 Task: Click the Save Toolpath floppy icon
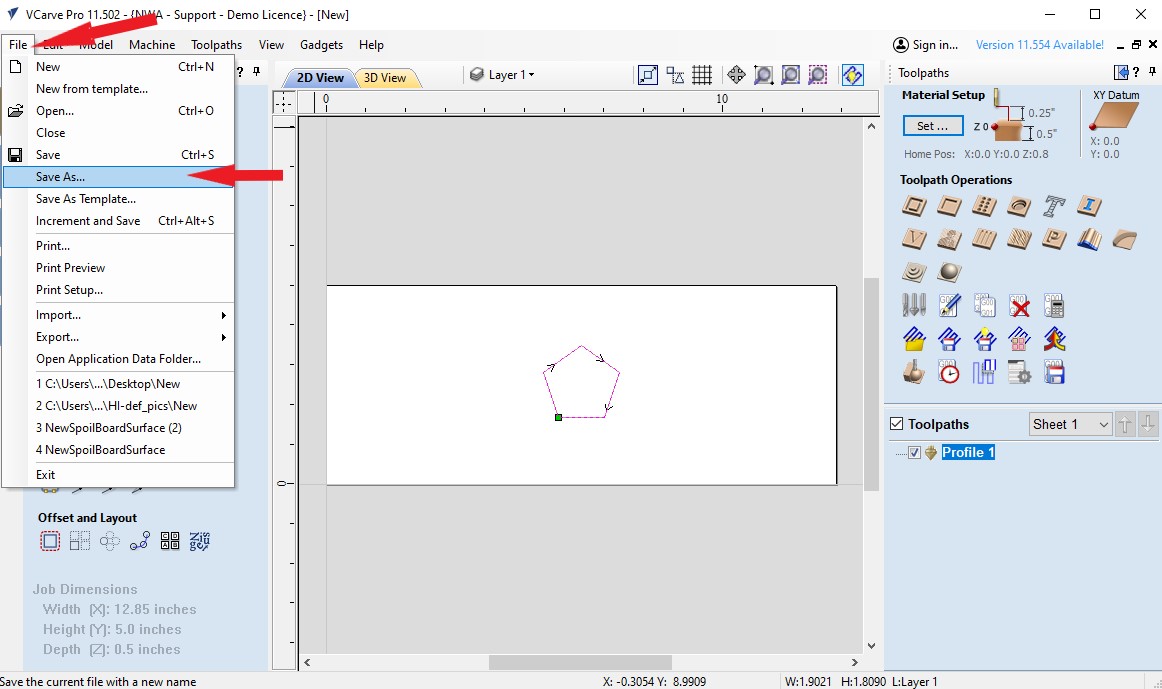pyautogui.click(x=1054, y=371)
